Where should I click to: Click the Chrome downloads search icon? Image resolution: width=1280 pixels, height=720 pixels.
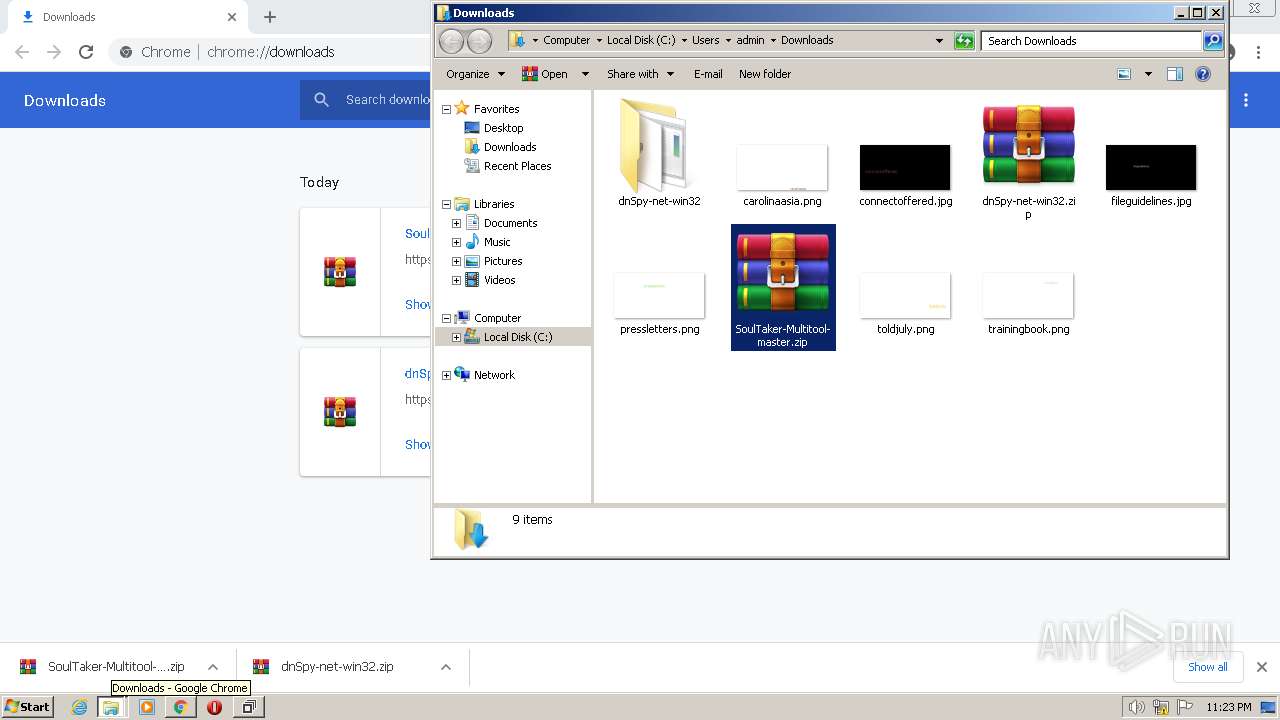(321, 100)
